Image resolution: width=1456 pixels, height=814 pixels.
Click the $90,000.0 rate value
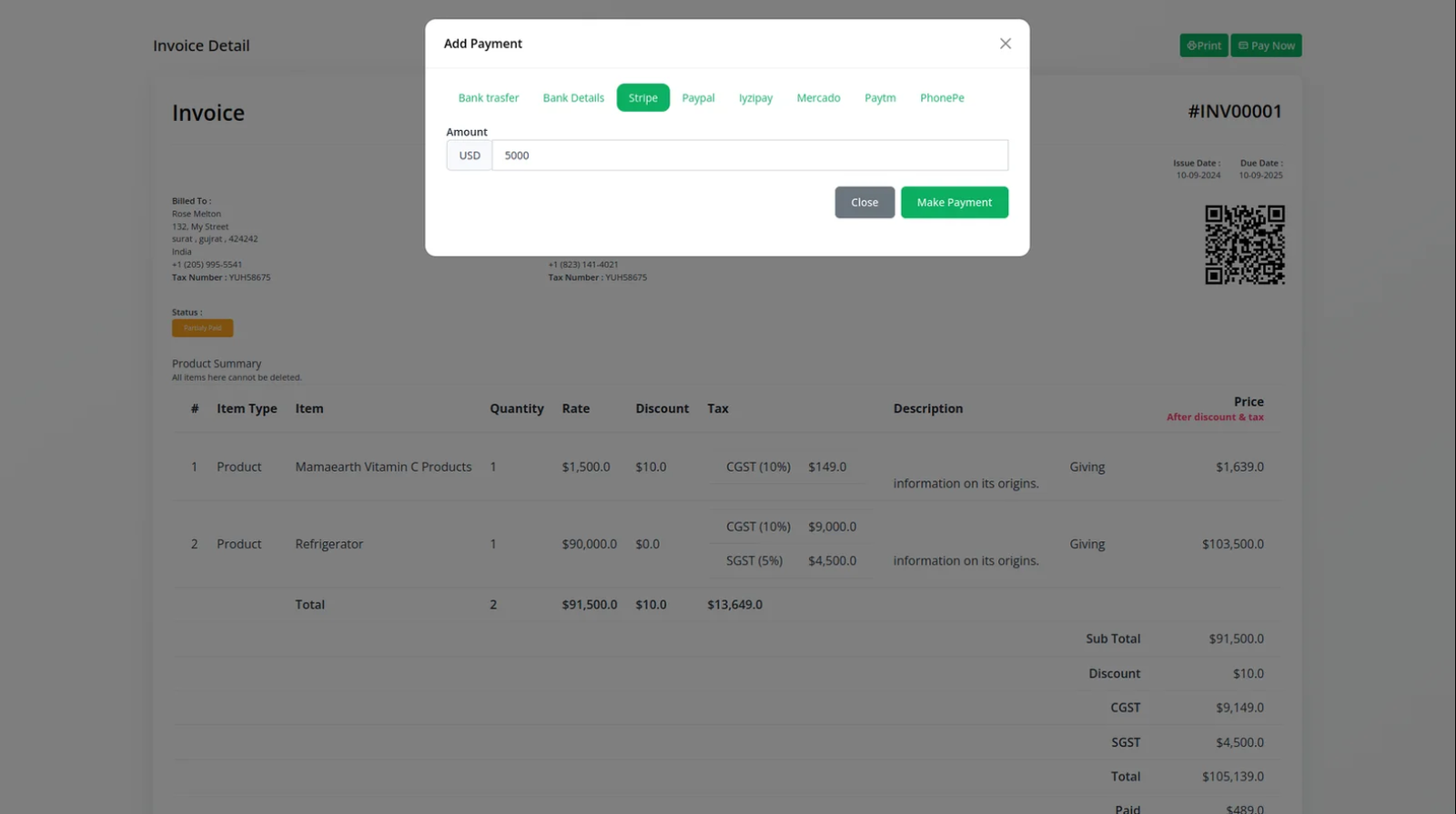point(589,544)
